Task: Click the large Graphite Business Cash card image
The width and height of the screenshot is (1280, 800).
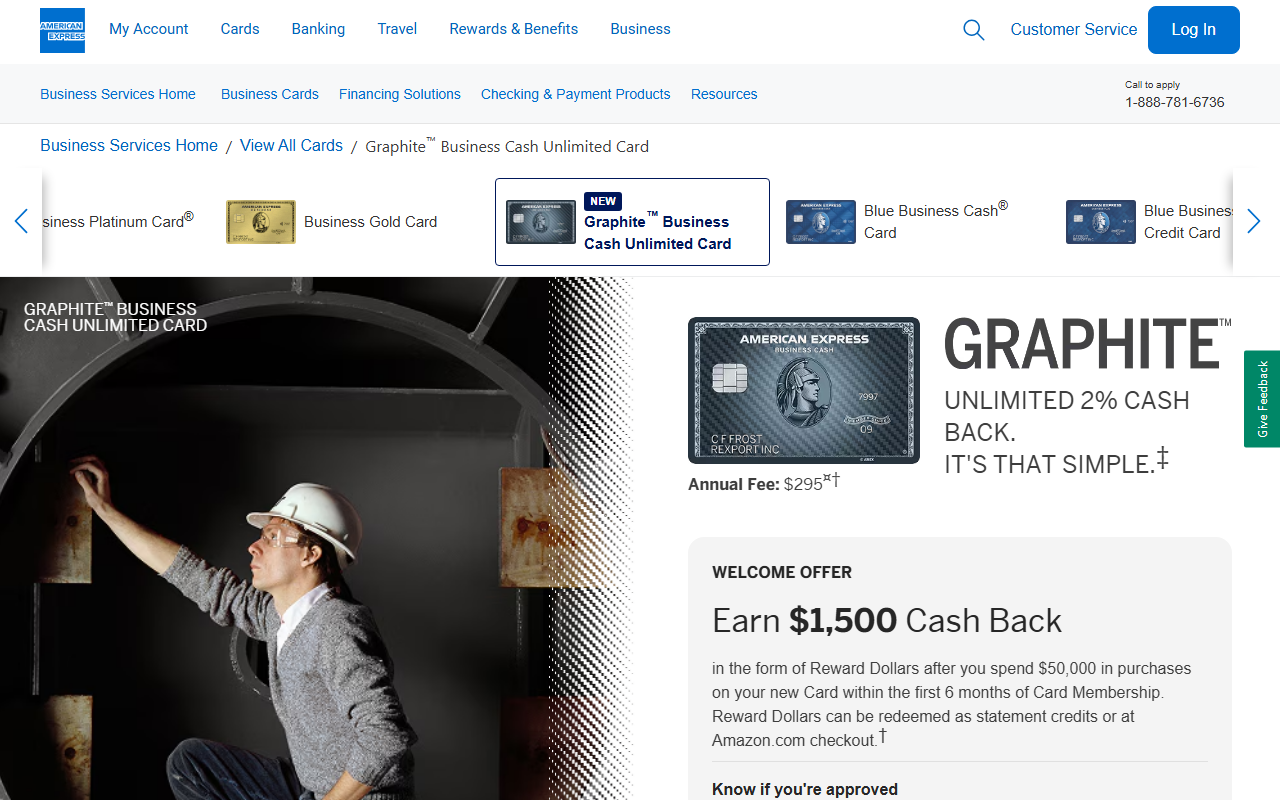Action: (804, 390)
